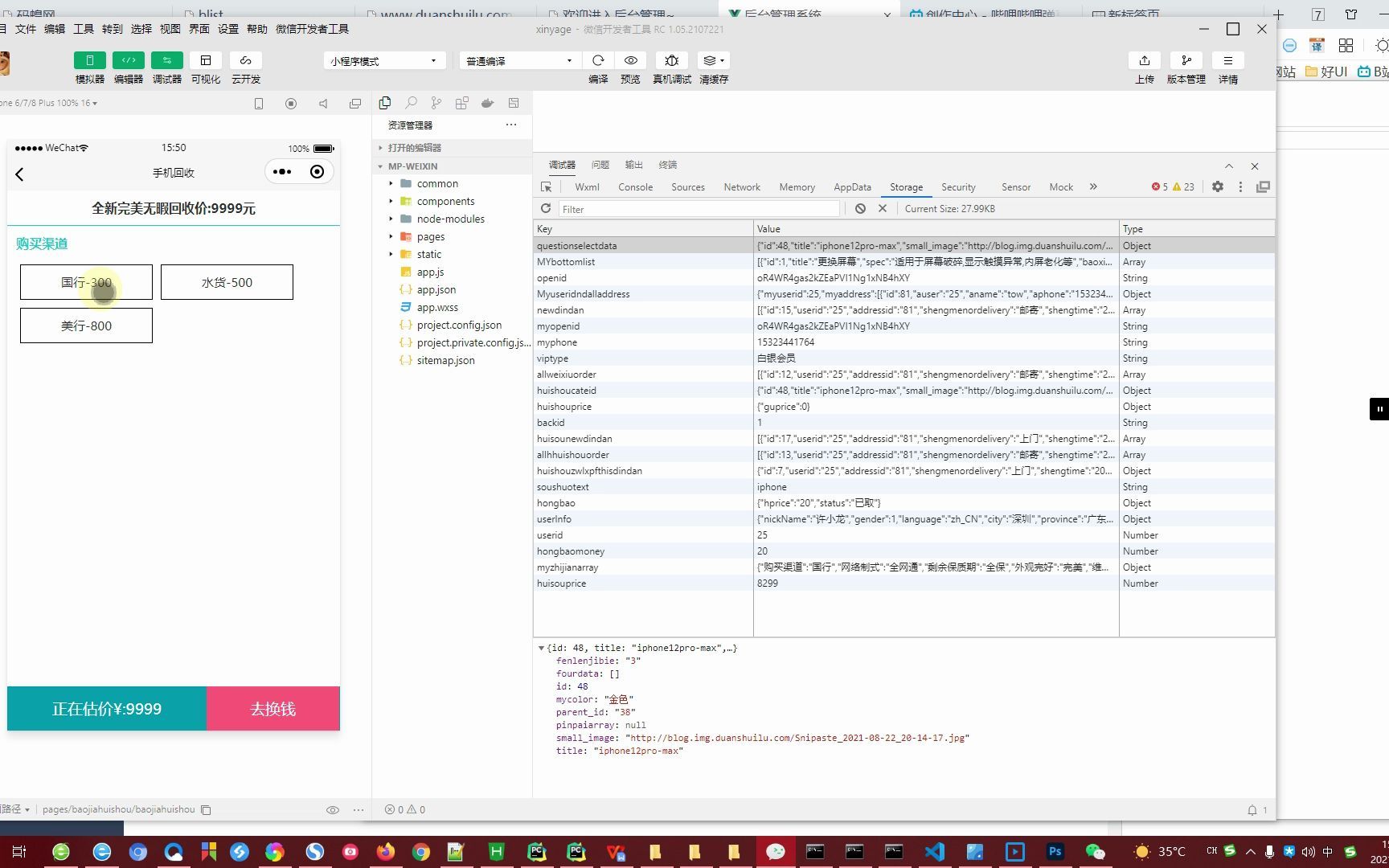The image size is (1389, 868).
Task: Toggle the simulator sound mute icon
Action: tap(323, 103)
